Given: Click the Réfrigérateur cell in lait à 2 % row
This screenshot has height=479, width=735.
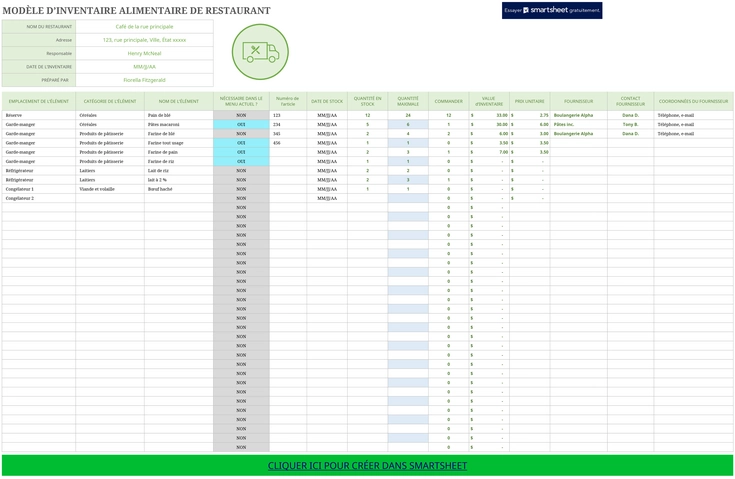Looking at the screenshot, I should point(39,180).
